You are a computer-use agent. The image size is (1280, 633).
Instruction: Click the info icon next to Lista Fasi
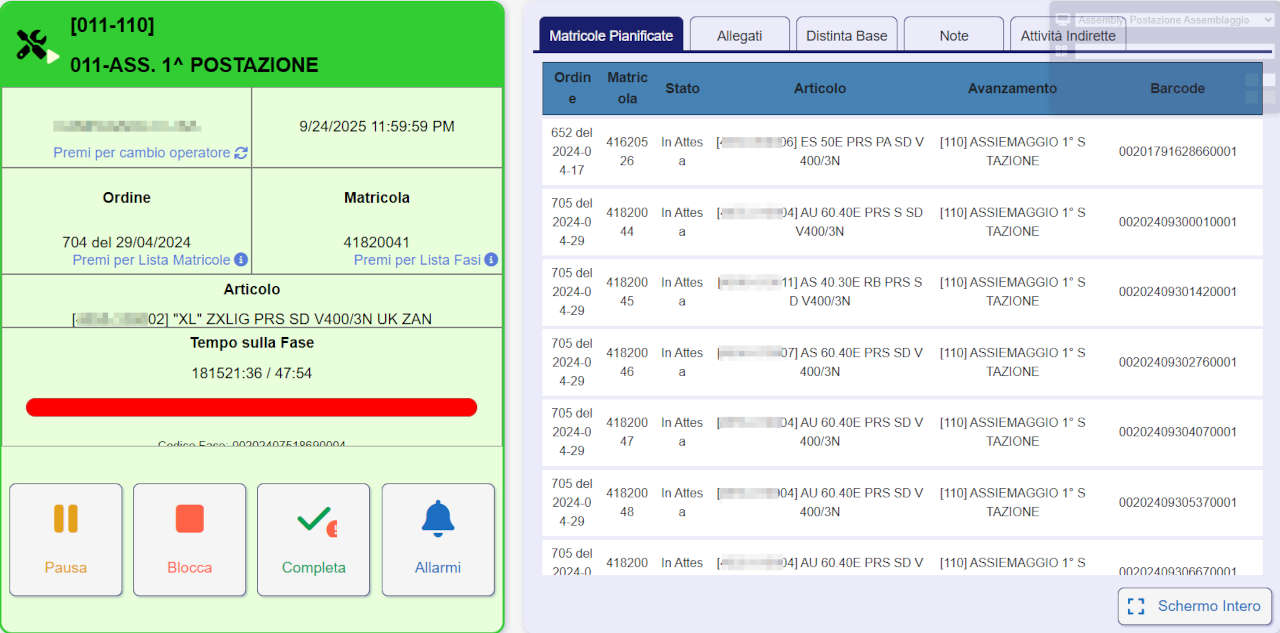click(x=491, y=260)
